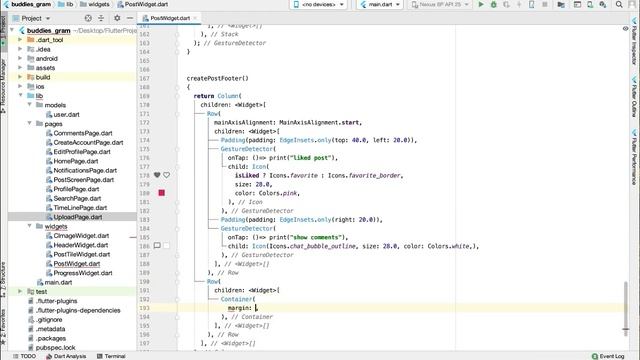640x360 pixels.
Task: Open AVD Manager phone icon in toolbar
Action: point(590,4)
